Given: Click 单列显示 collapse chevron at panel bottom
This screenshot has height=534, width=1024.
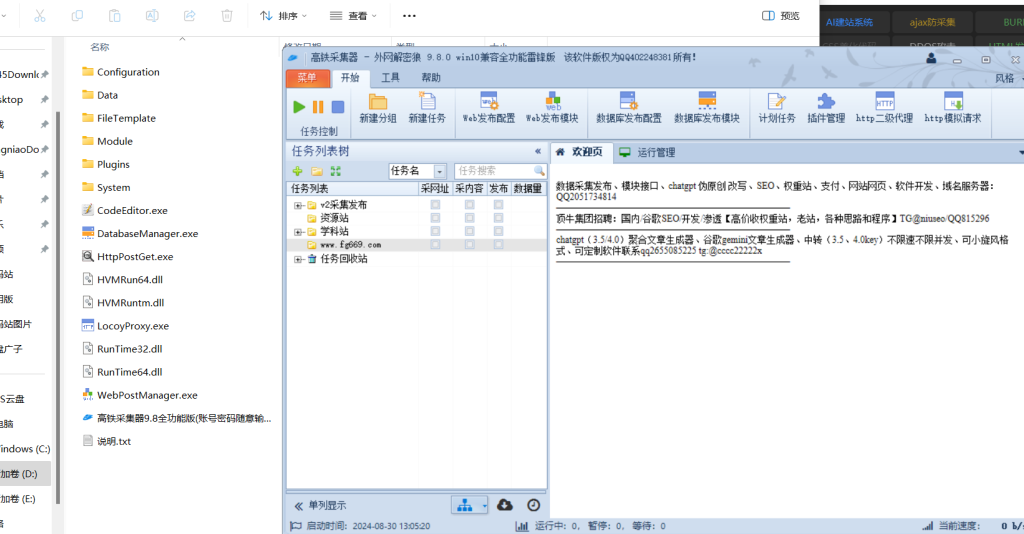Looking at the screenshot, I should coord(298,506).
